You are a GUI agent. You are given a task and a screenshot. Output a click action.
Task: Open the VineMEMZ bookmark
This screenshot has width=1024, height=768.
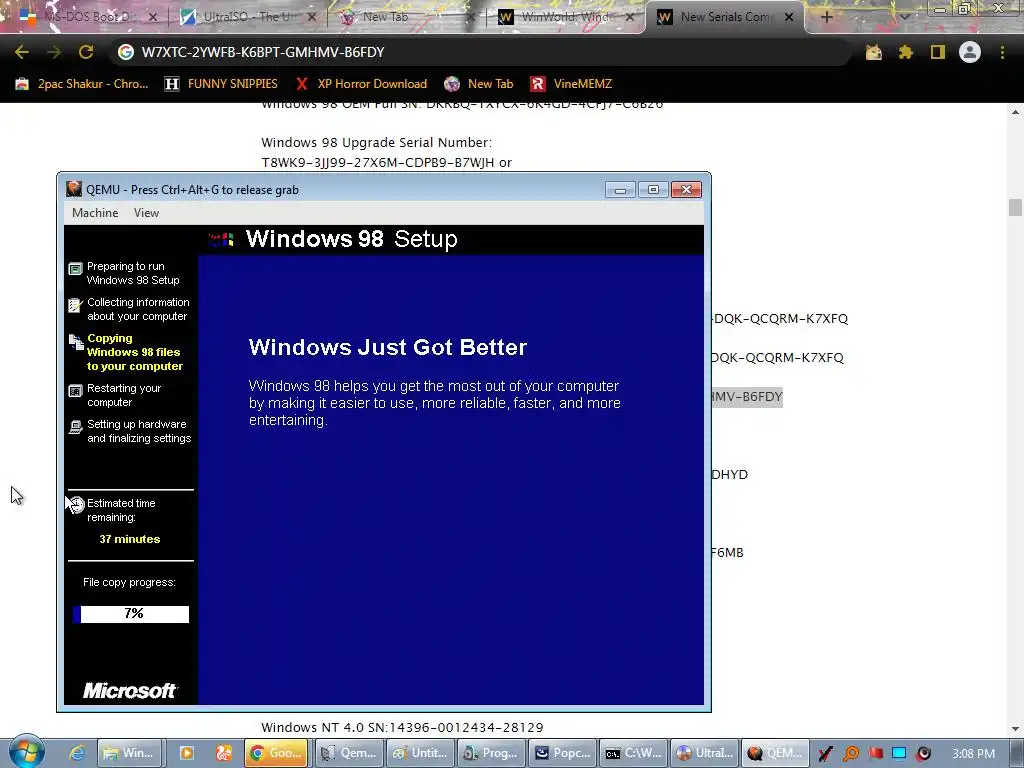pos(572,84)
